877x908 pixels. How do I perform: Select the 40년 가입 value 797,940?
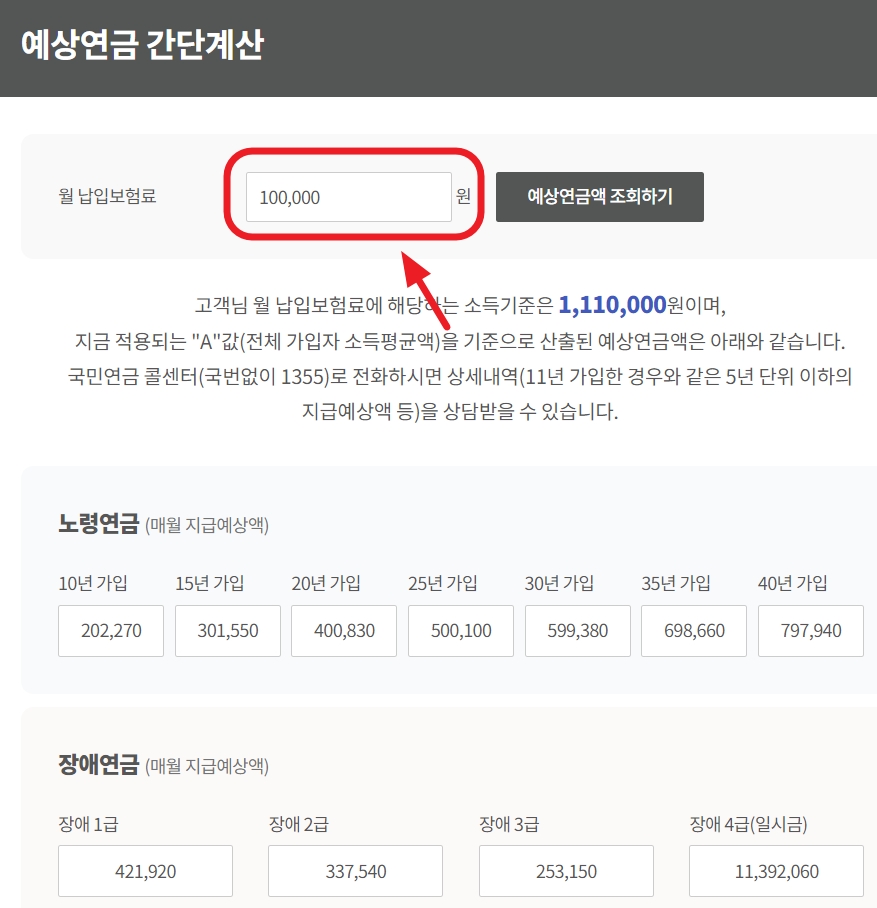[x=810, y=630]
